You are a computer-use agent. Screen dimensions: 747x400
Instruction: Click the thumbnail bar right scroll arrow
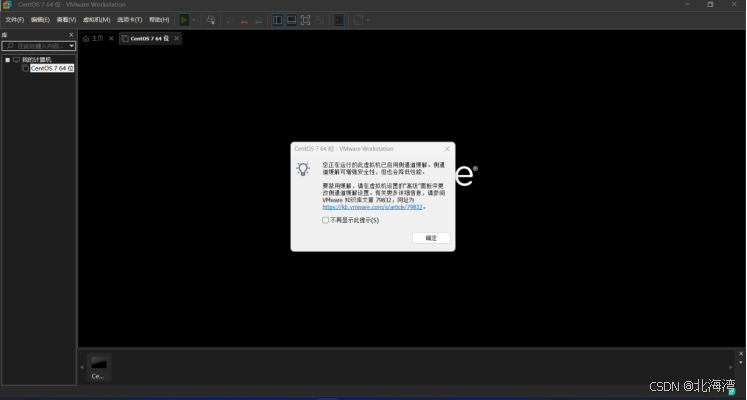tap(731, 367)
